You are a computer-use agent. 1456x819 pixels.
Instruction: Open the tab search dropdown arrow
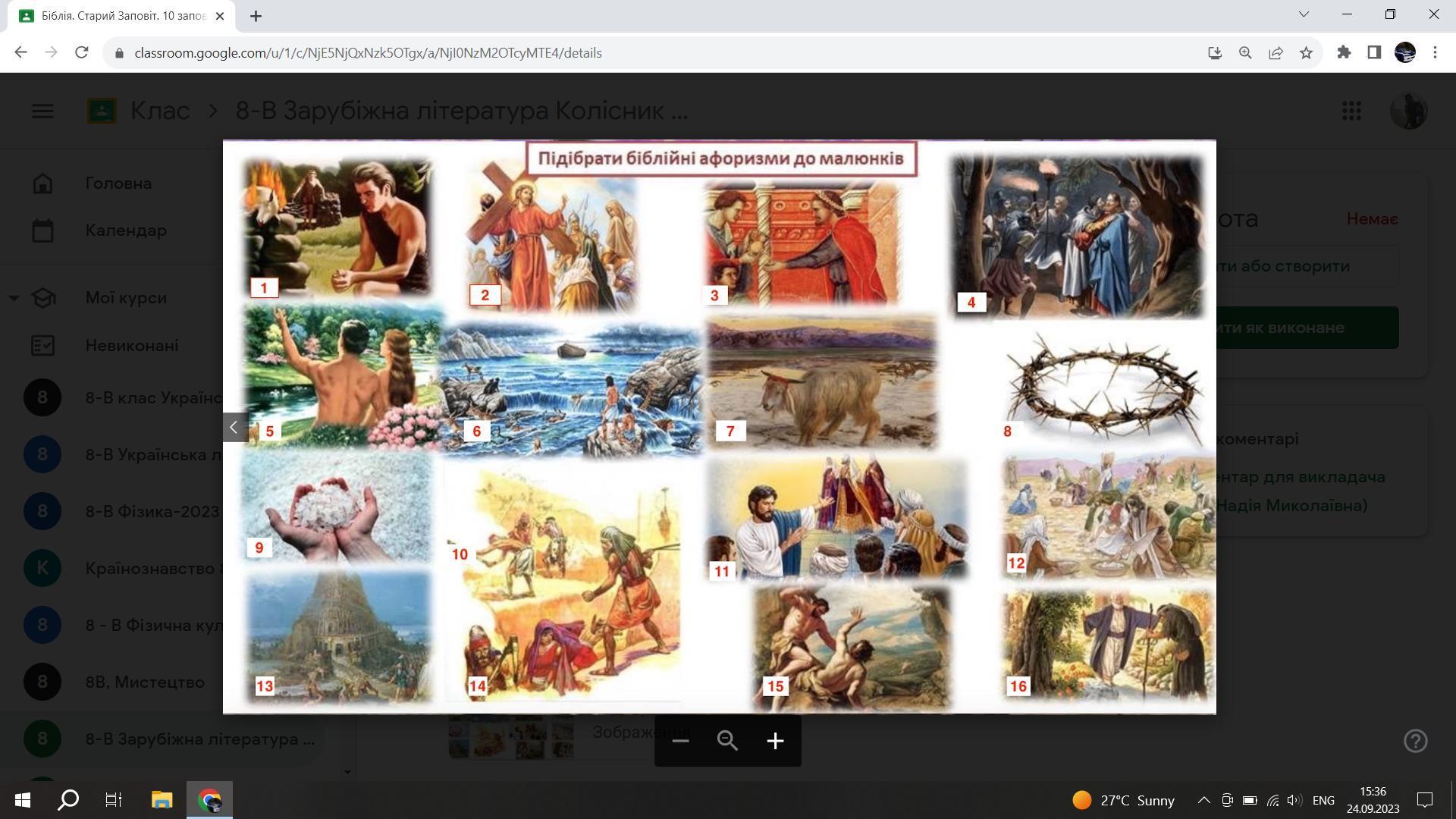[1304, 14]
